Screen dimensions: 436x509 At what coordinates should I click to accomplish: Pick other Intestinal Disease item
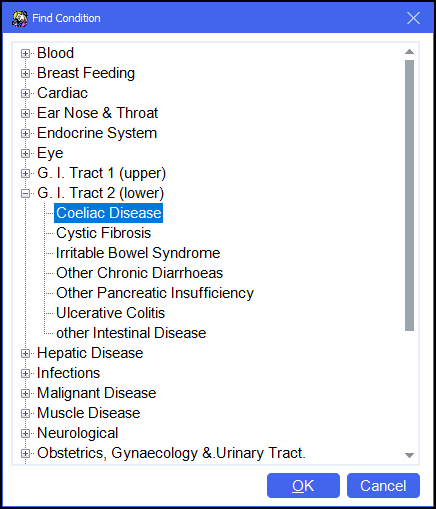131,333
